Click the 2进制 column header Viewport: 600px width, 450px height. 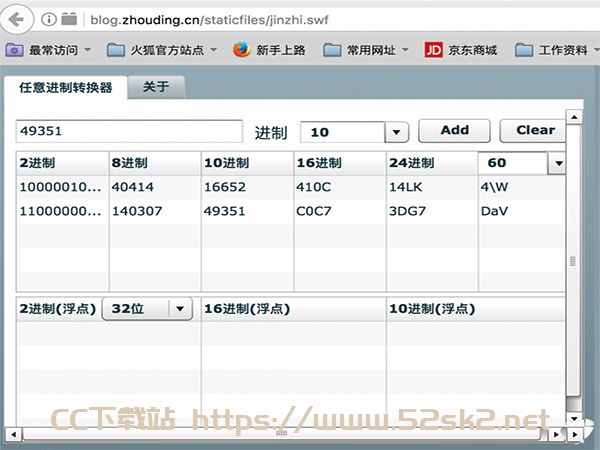tap(62, 163)
